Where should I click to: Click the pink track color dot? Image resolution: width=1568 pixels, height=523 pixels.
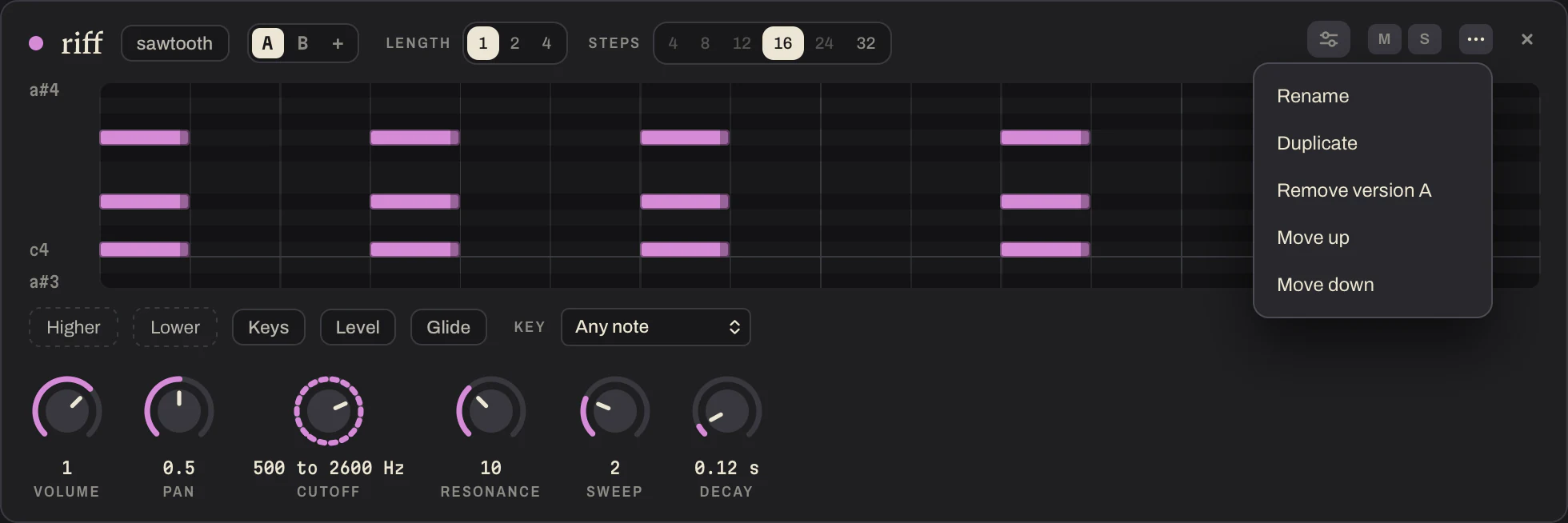36,43
